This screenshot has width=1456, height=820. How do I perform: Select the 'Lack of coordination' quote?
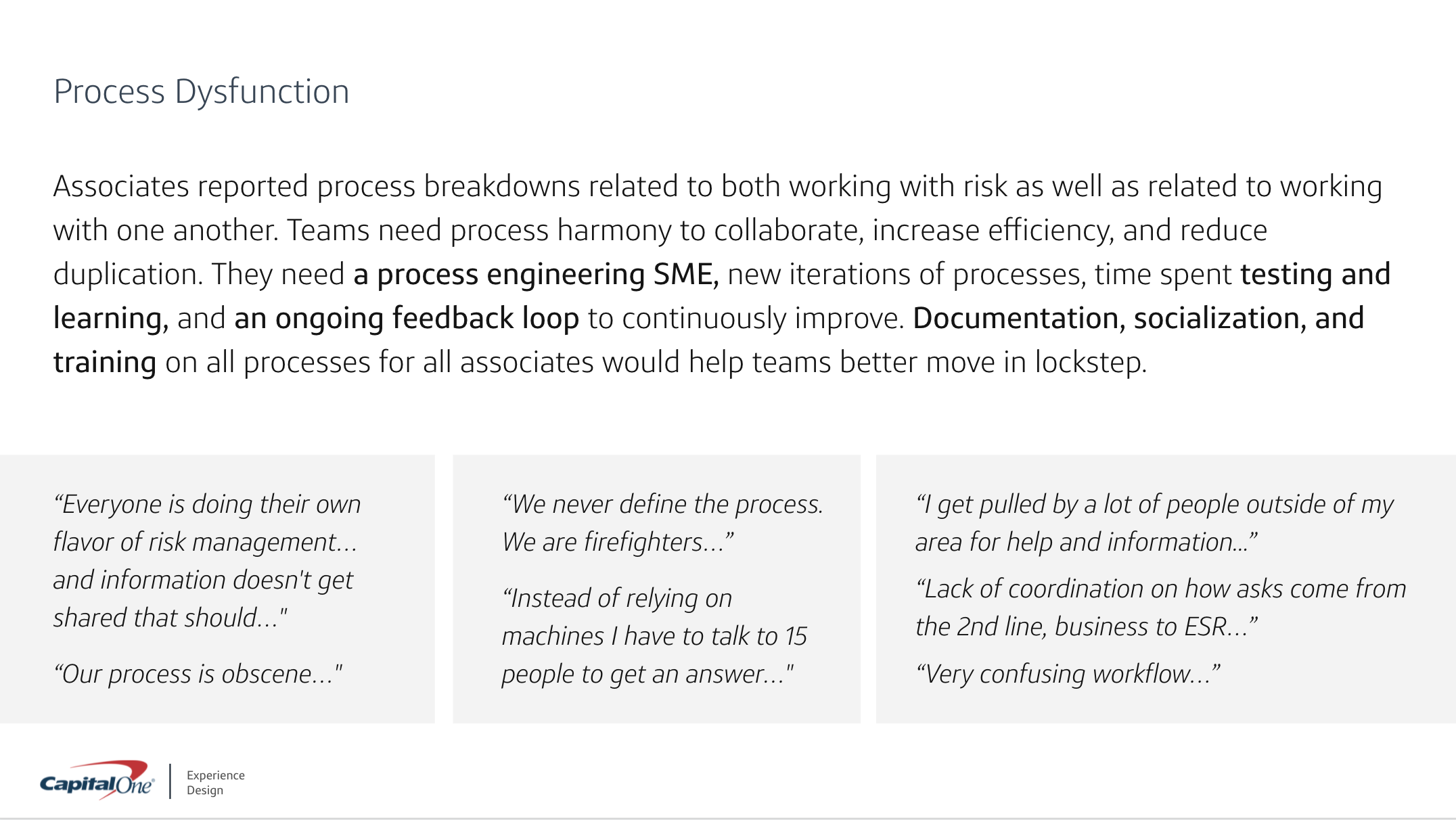(1160, 608)
